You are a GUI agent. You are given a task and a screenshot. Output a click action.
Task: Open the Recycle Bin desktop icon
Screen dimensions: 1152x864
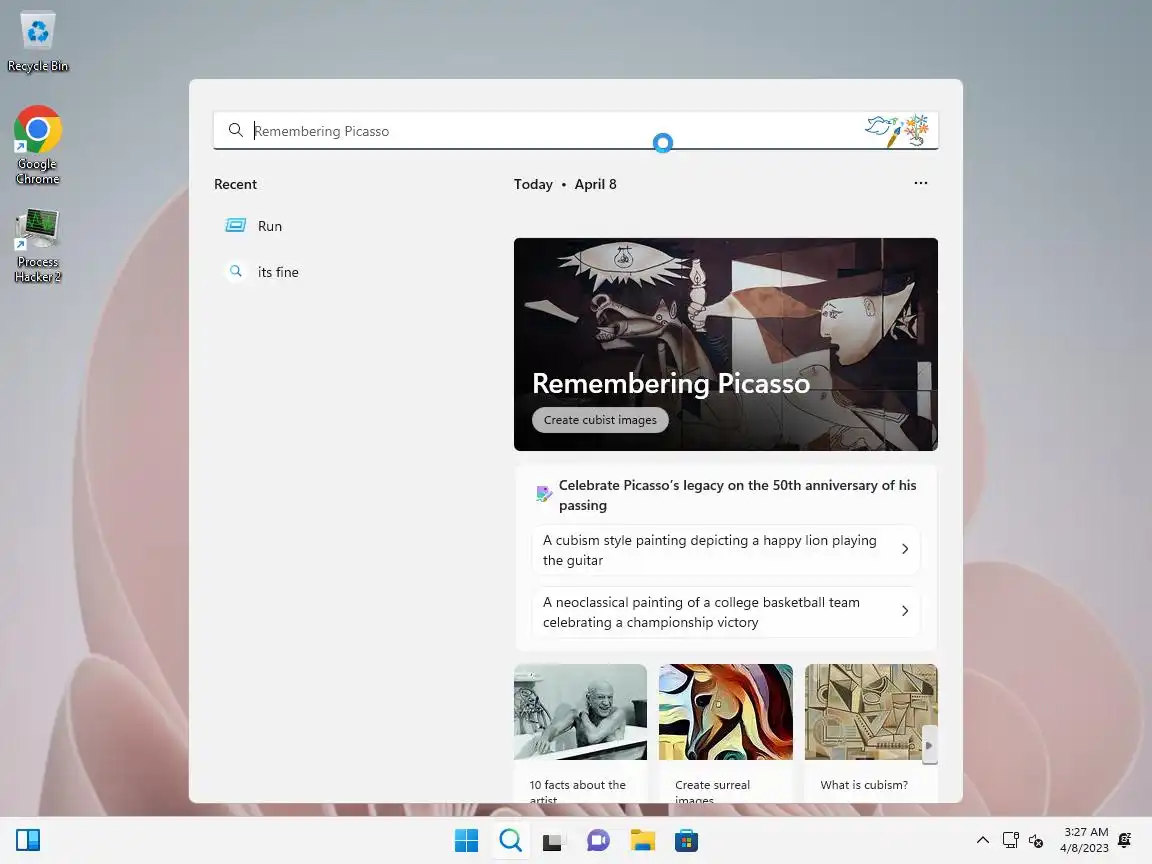(x=37, y=42)
